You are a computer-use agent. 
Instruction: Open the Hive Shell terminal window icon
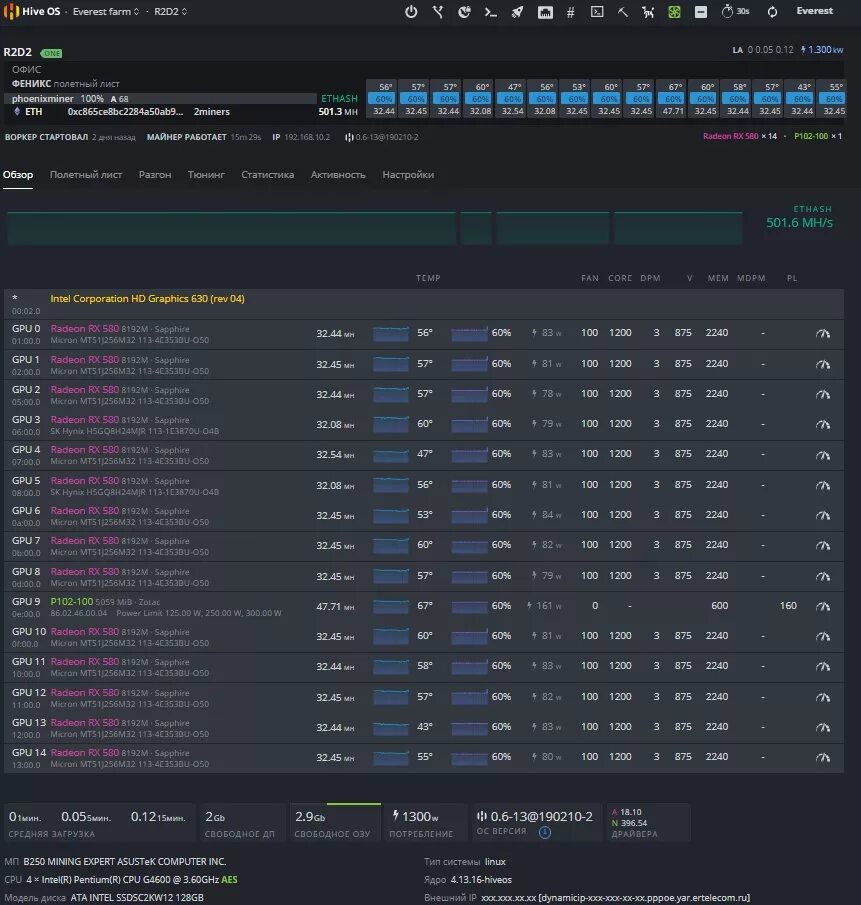pos(597,12)
